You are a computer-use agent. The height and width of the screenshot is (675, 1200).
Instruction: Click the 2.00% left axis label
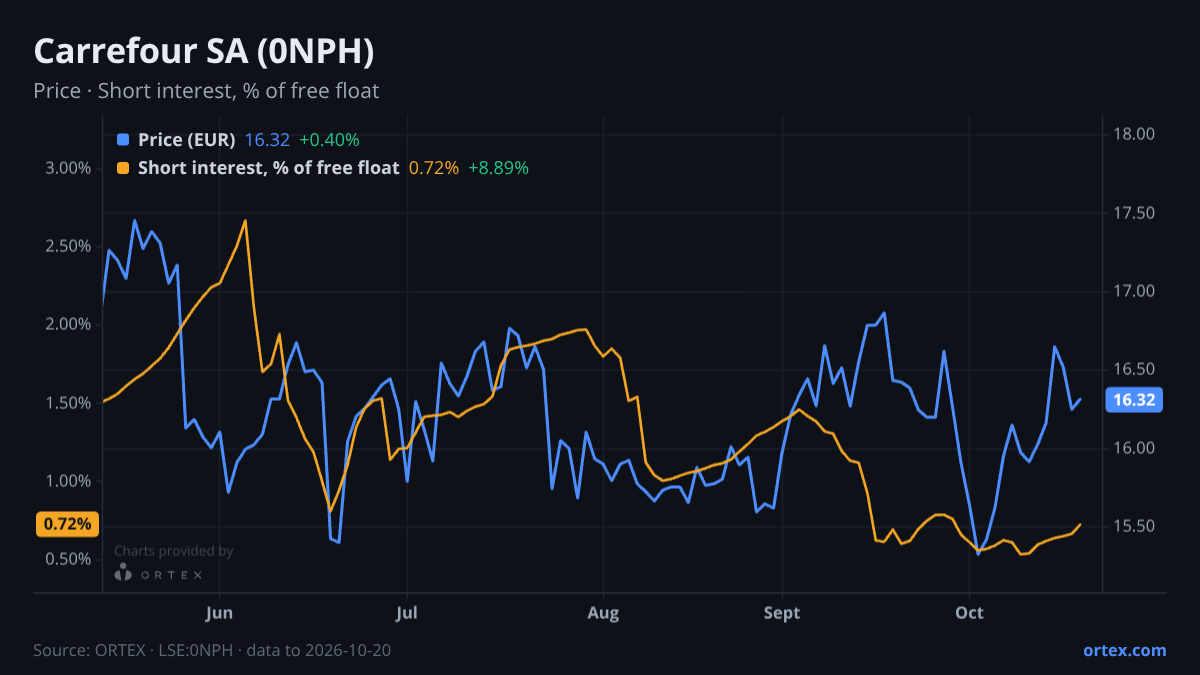tap(68, 324)
